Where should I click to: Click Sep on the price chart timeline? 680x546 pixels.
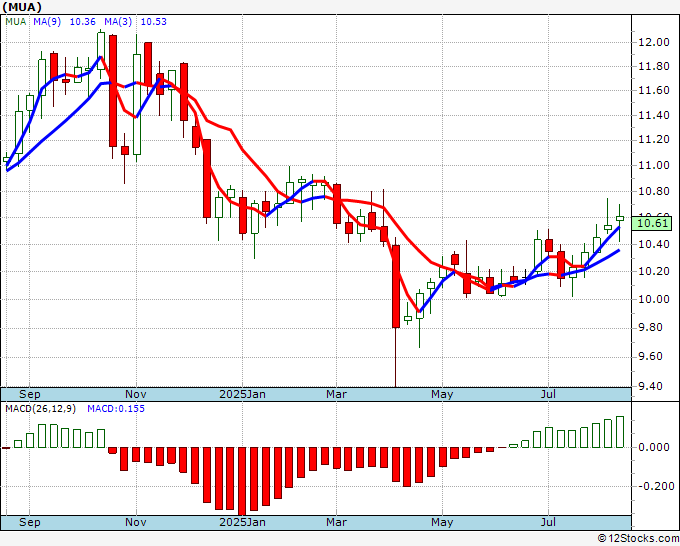[x=29, y=394]
